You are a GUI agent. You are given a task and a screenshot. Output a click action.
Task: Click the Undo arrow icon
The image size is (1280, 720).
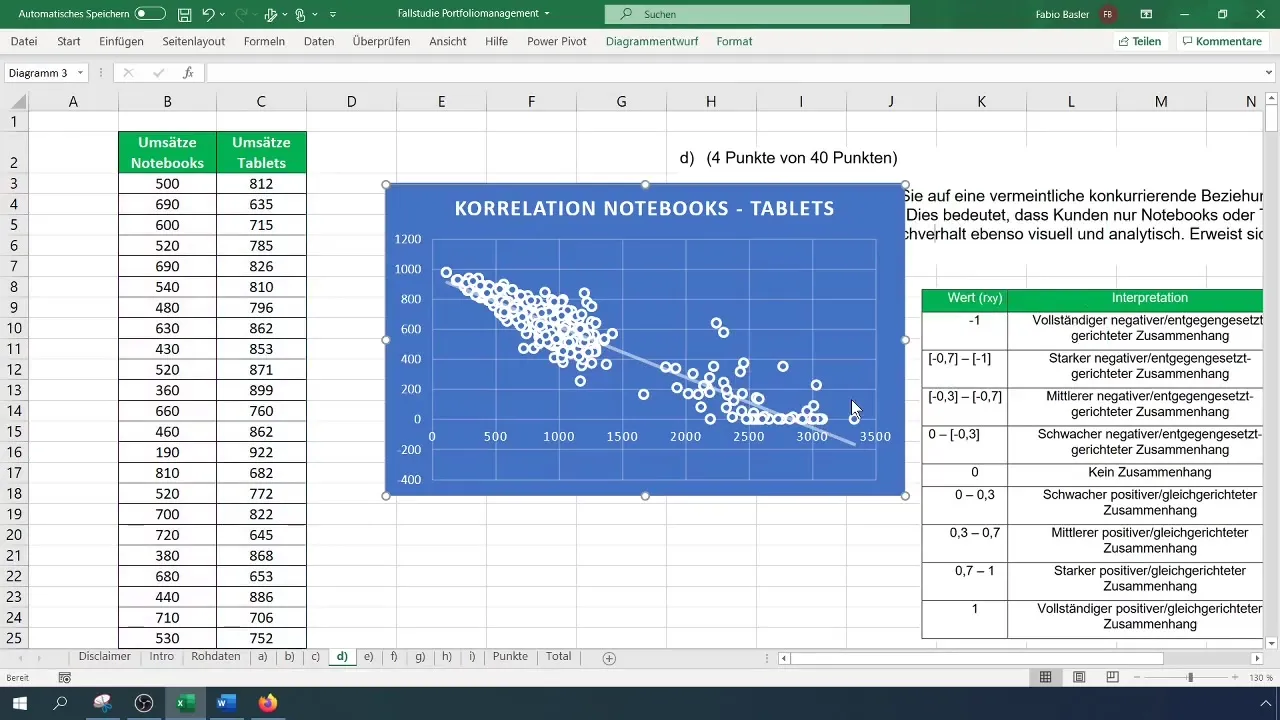tap(208, 15)
